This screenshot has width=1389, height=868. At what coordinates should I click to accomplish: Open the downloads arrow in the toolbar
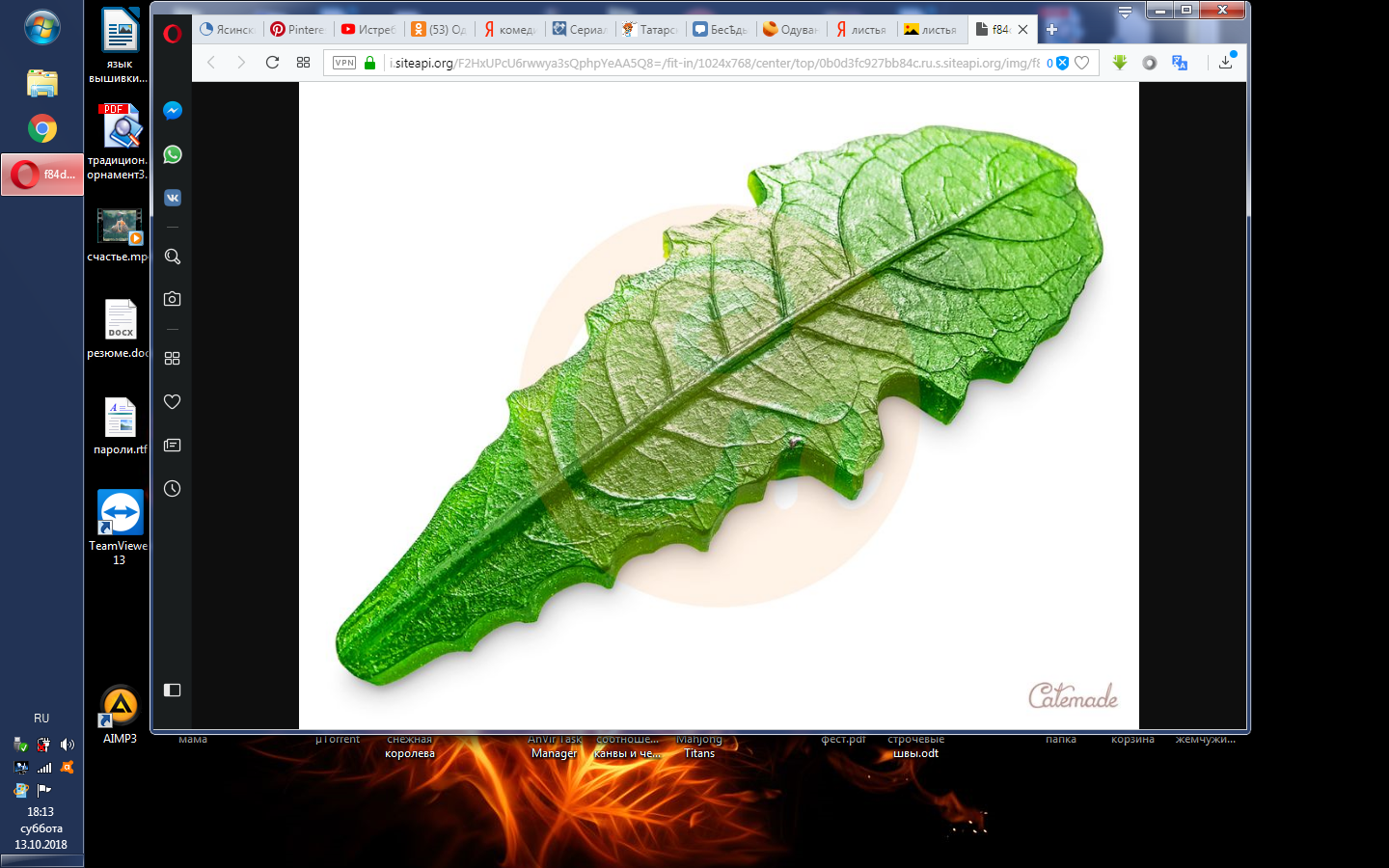coord(1225,63)
